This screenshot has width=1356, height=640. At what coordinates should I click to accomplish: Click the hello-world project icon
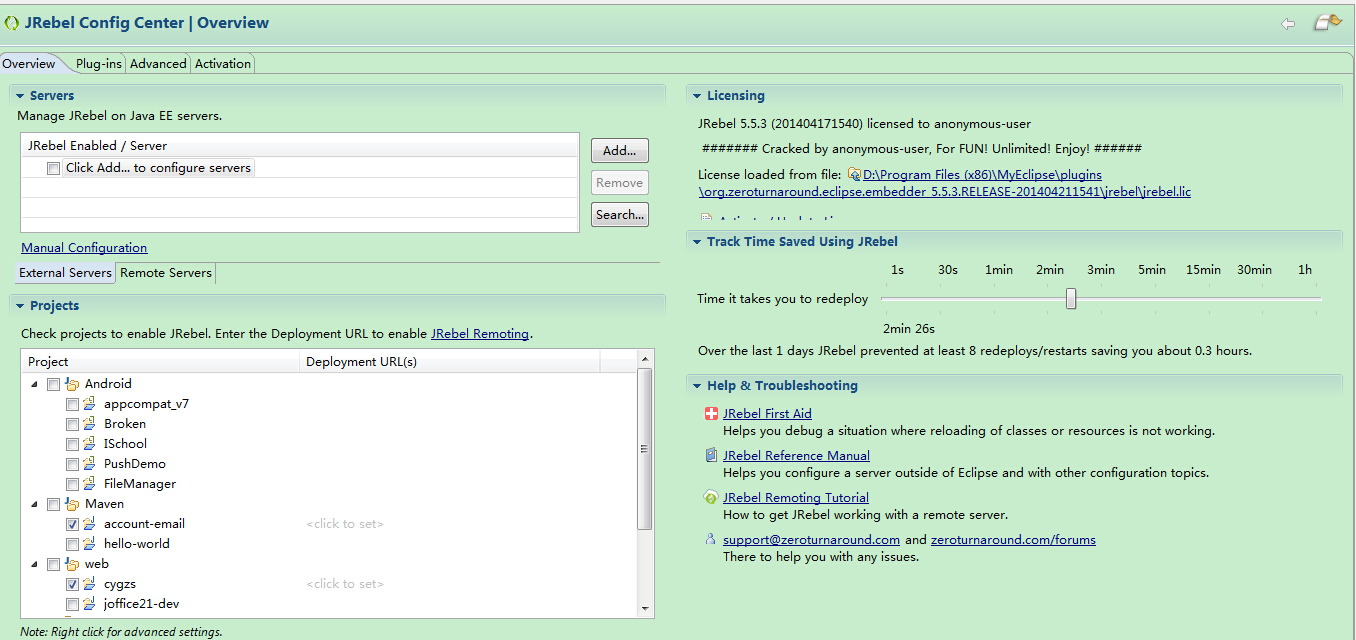(91, 544)
